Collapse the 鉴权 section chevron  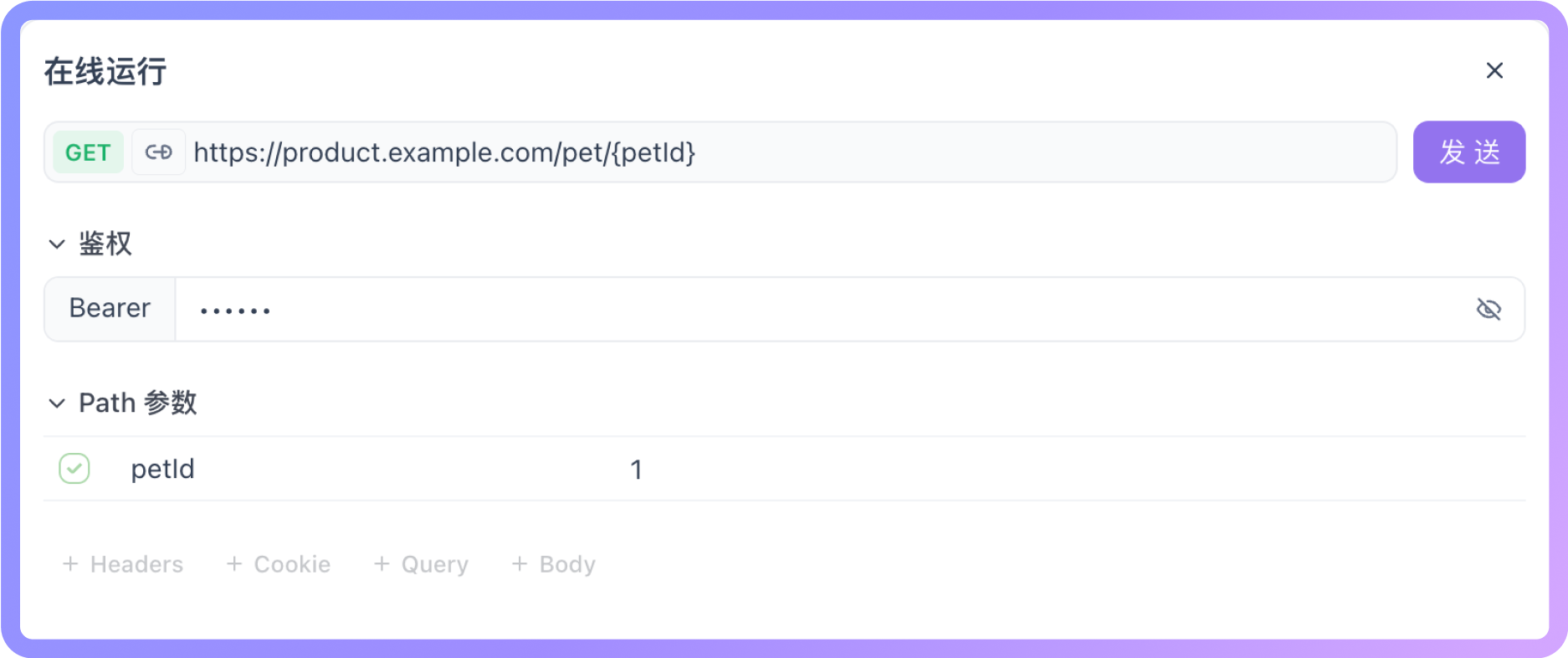click(x=57, y=244)
